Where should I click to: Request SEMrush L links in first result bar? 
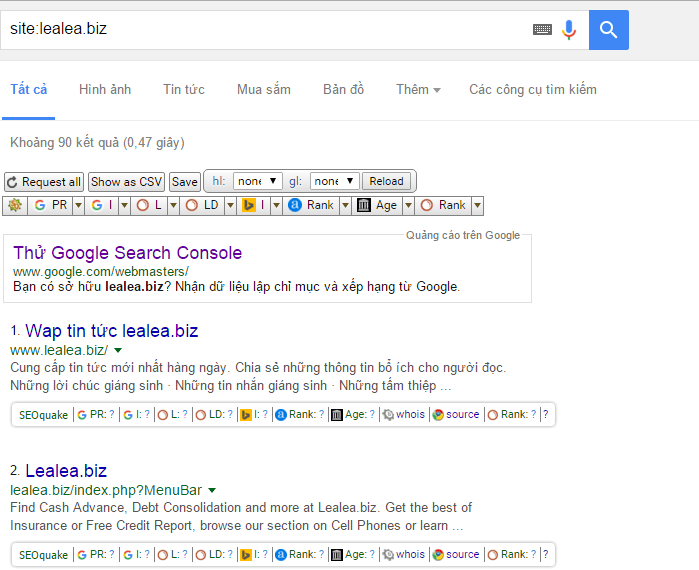[173, 415]
